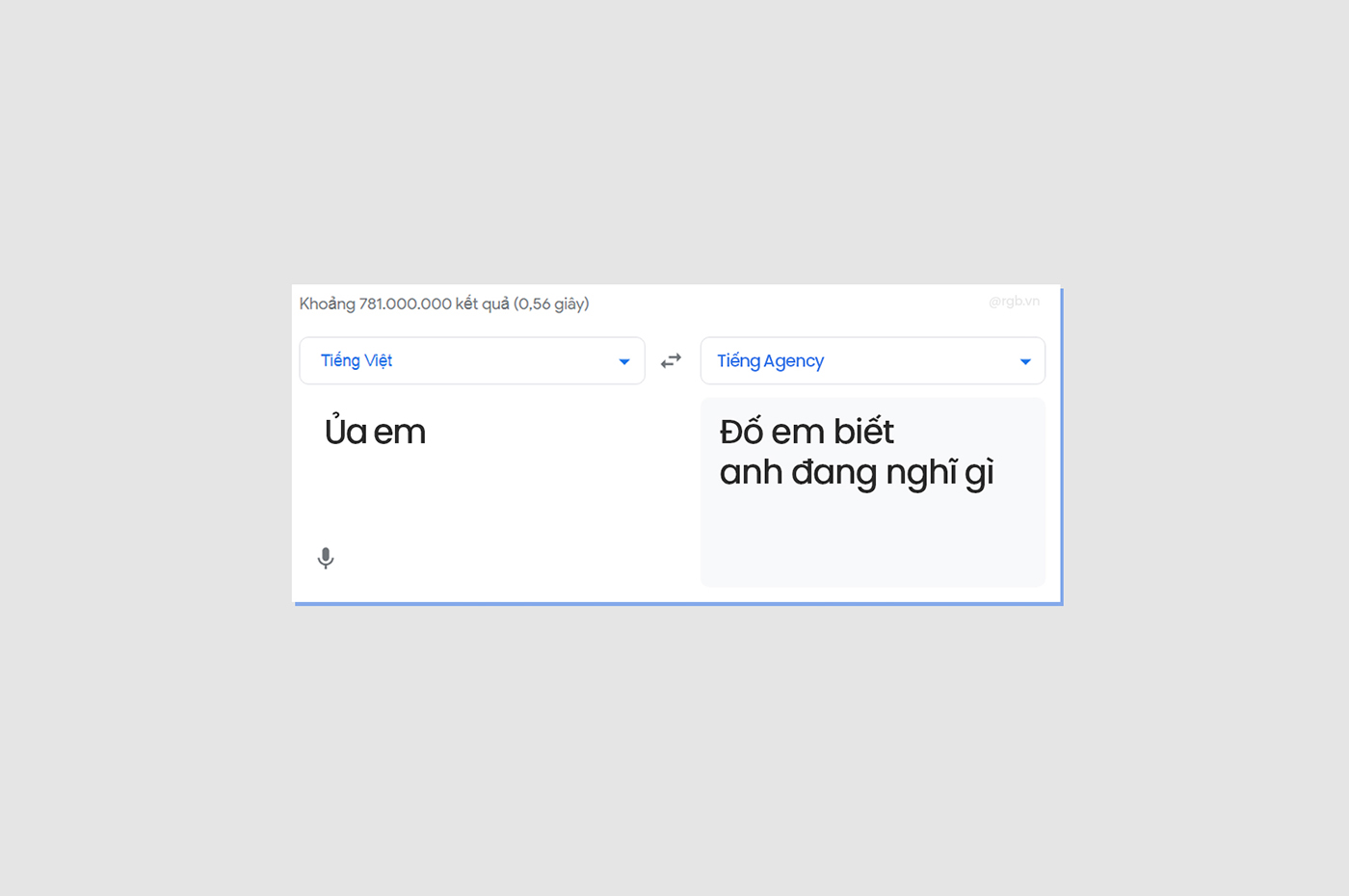Click the source text "Ủa em"

(375, 432)
